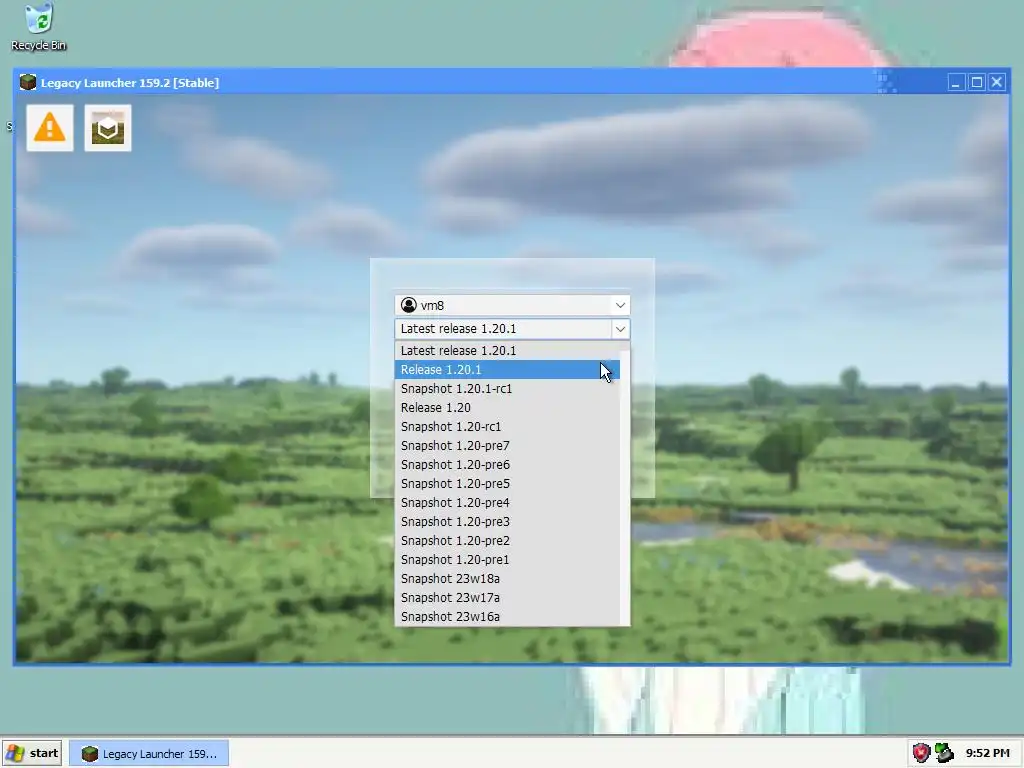Click the network computers tray icon

click(x=944, y=753)
